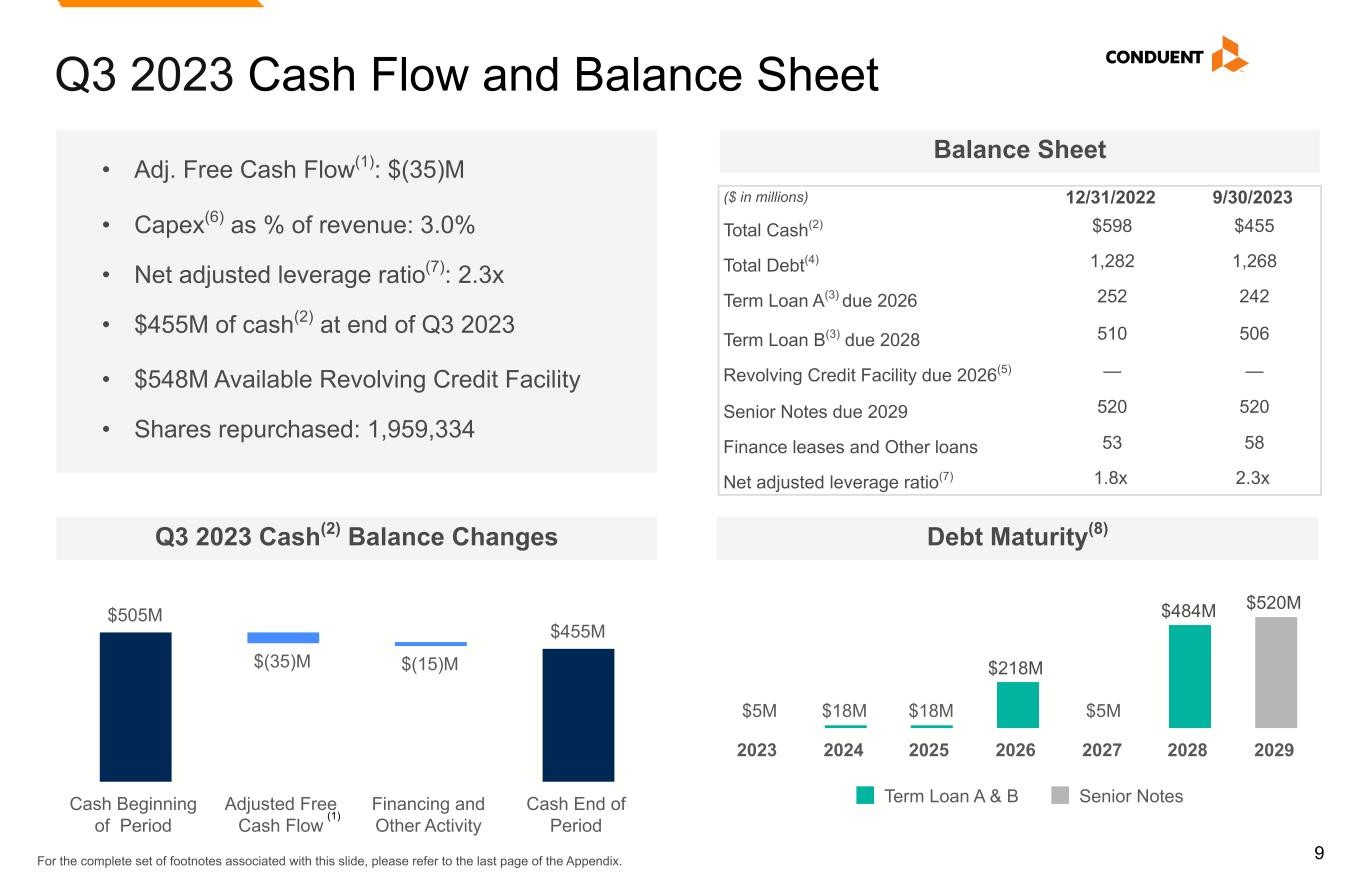Select the $505M Cash Beginning of Period bar
1365x878 pixels.
click(x=135, y=706)
